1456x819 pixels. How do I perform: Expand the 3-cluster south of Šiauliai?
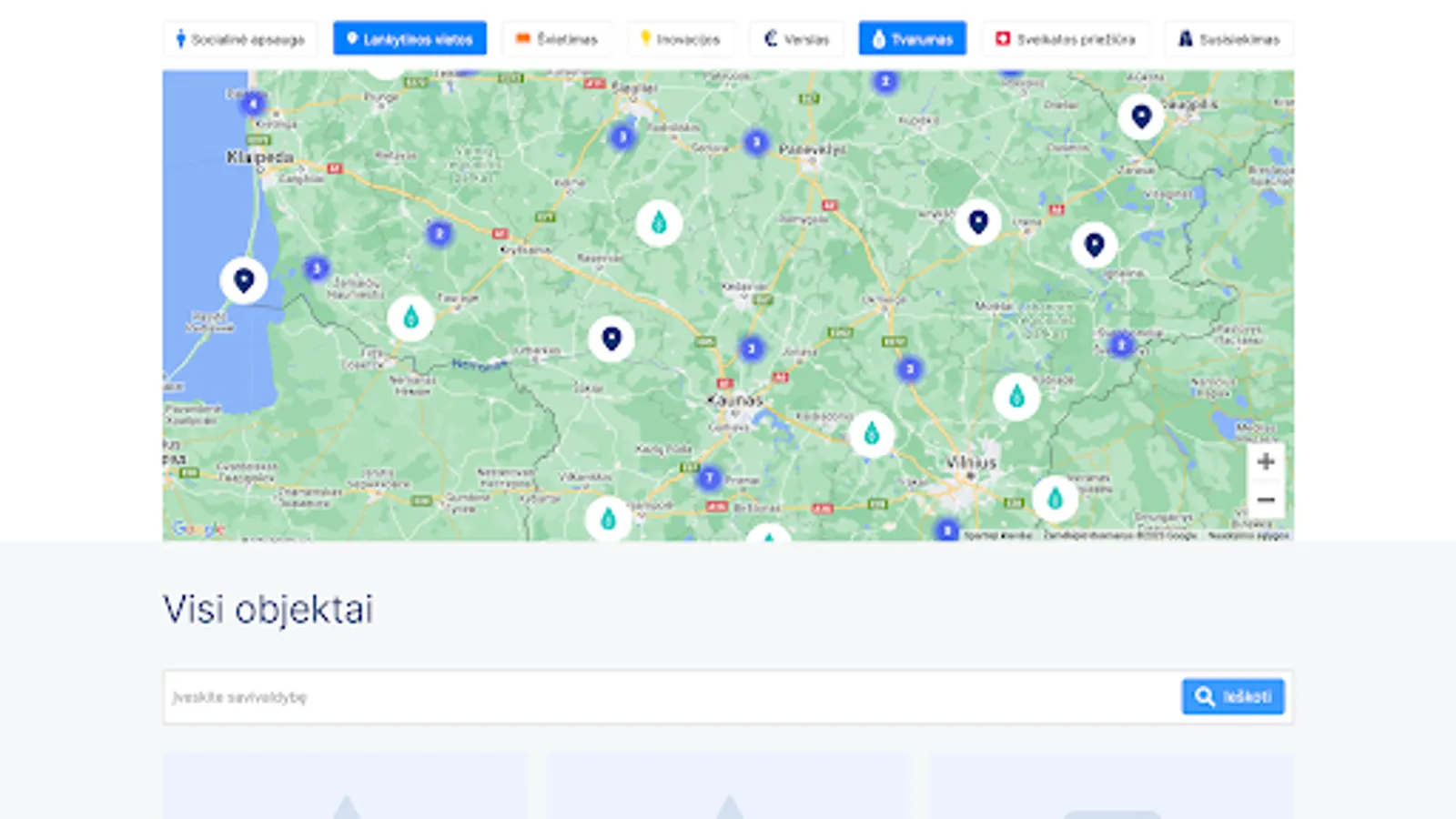click(622, 137)
